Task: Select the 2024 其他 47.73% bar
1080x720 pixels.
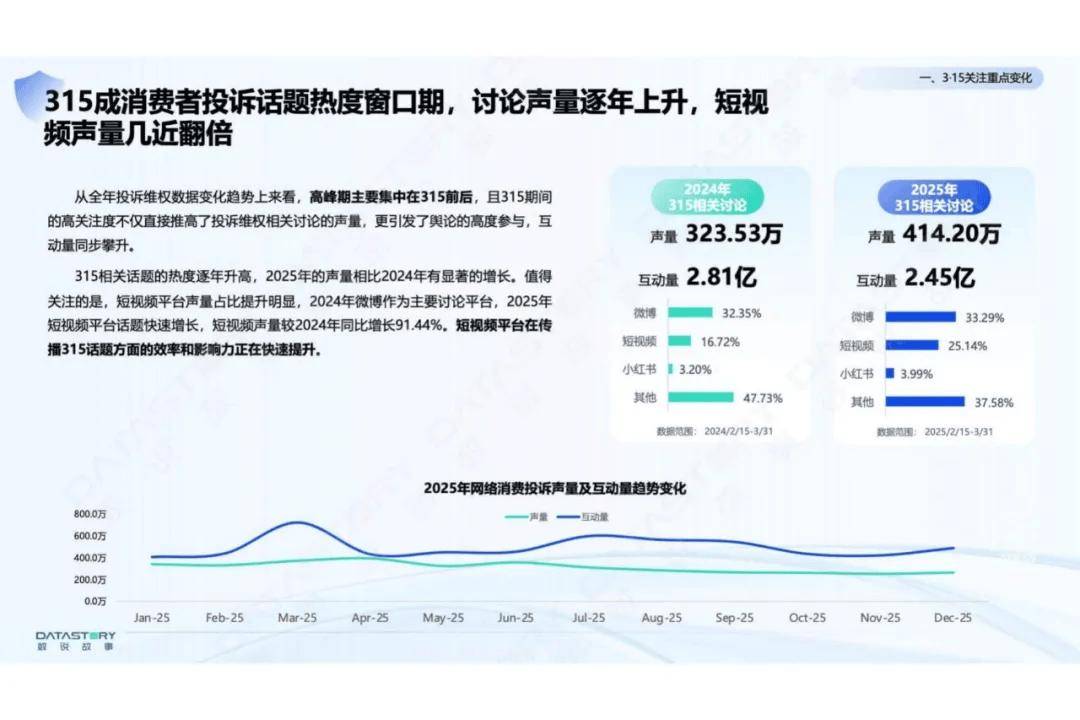Action: click(700, 397)
